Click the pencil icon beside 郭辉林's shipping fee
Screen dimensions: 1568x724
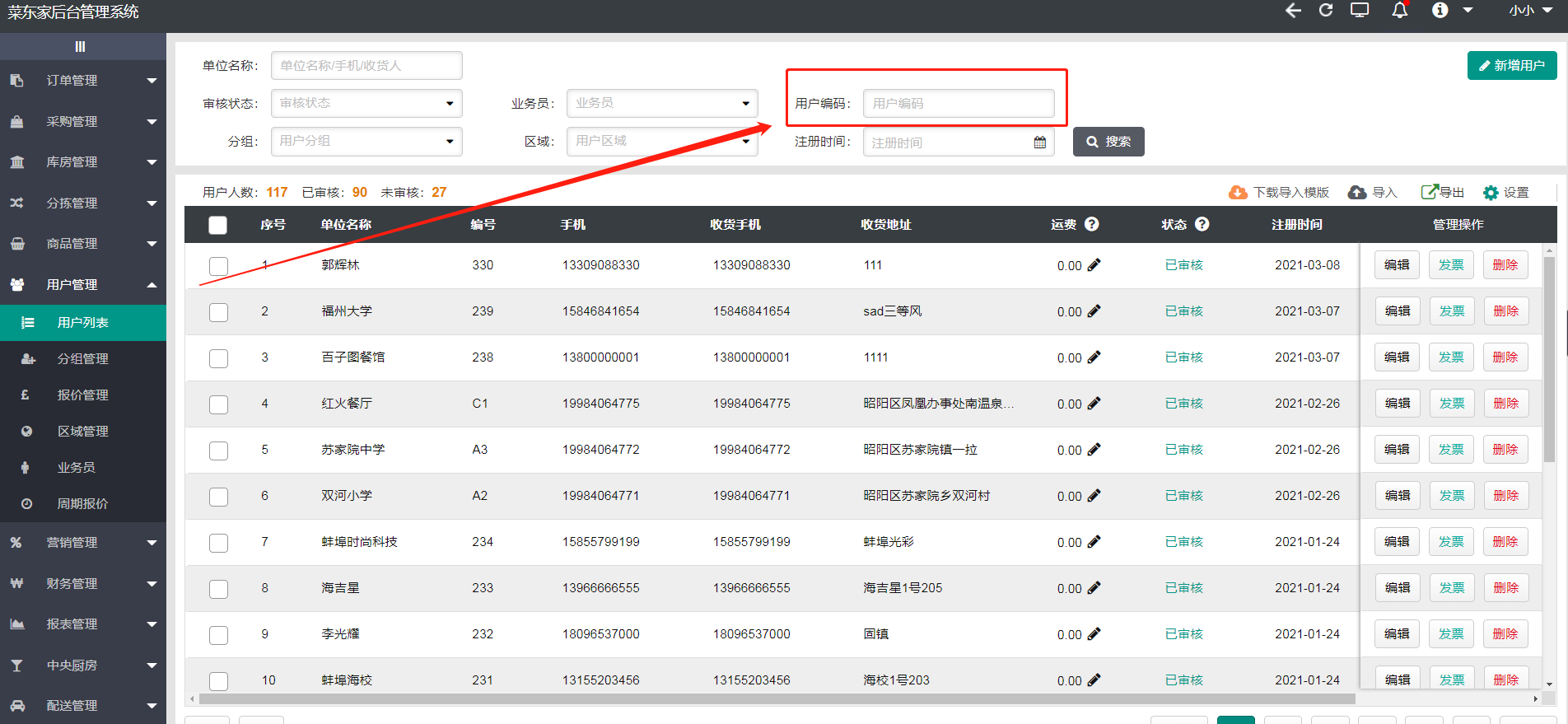pos(1094,265)
